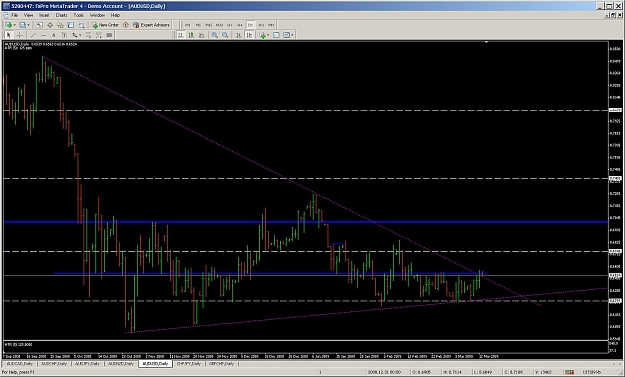Click the chart shift triangle marker
The width and height of the screenshot is (625, 377).
[486, 42]
